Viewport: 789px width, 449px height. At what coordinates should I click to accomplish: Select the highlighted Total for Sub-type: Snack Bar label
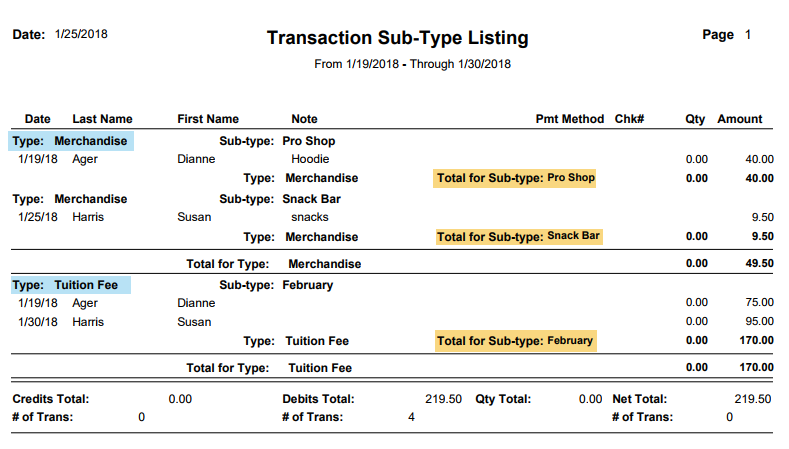click(x=519, y=237)
